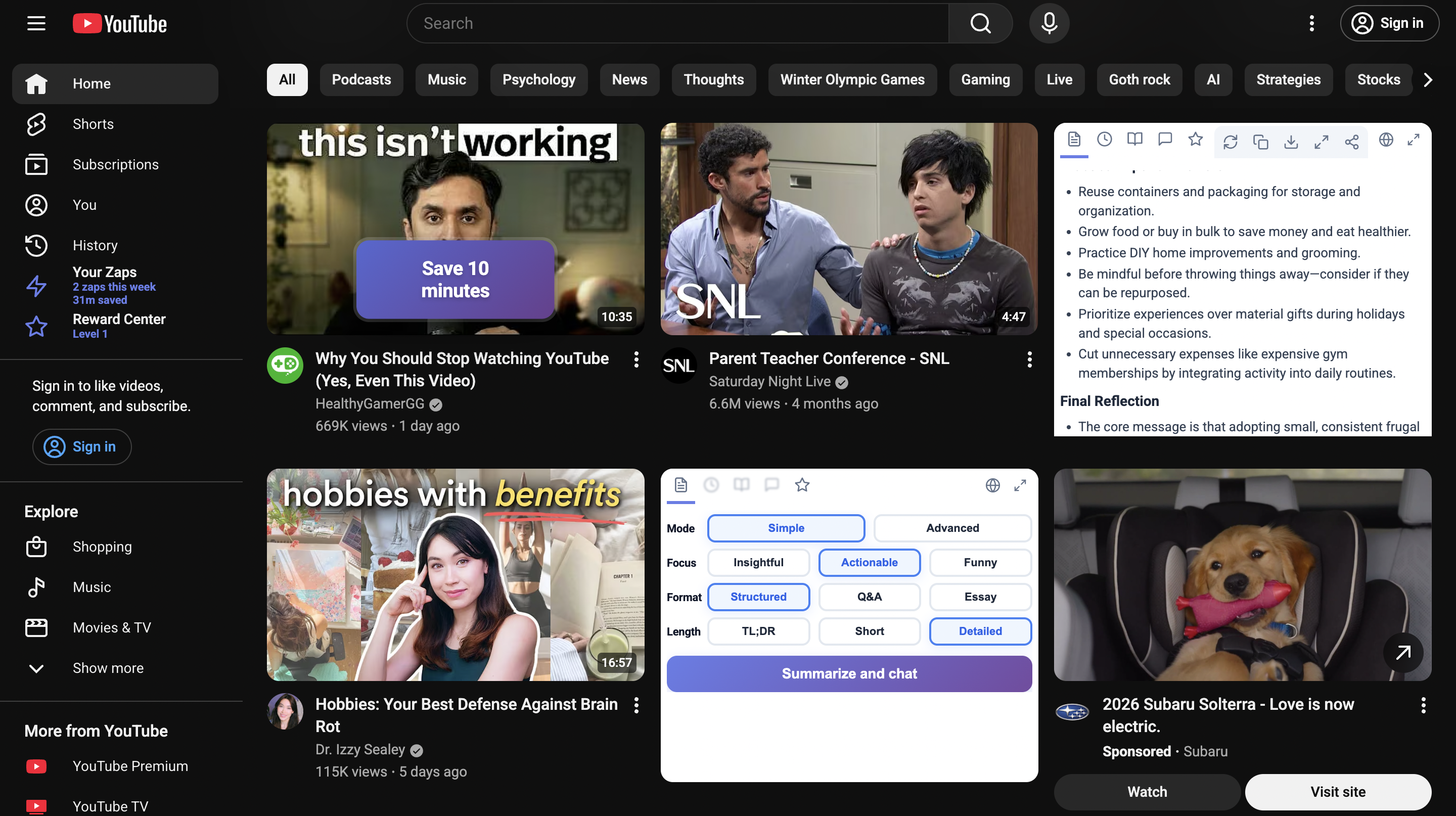
Task: Share the summary using share icon
Action: tap(1352, 143)
